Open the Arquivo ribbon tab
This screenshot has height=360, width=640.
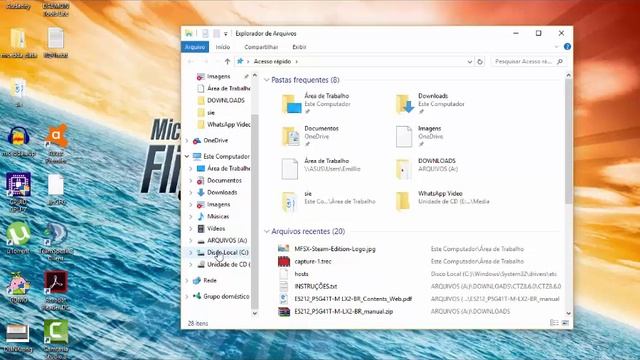[x=195, y=47]
